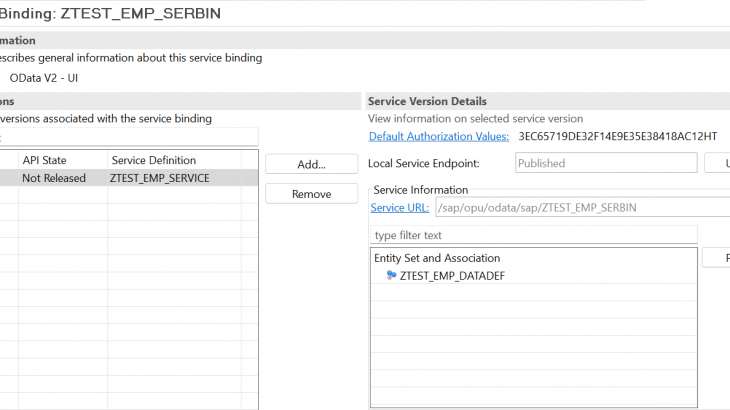Open the Default Authorization Values link

tap(438, 136)
